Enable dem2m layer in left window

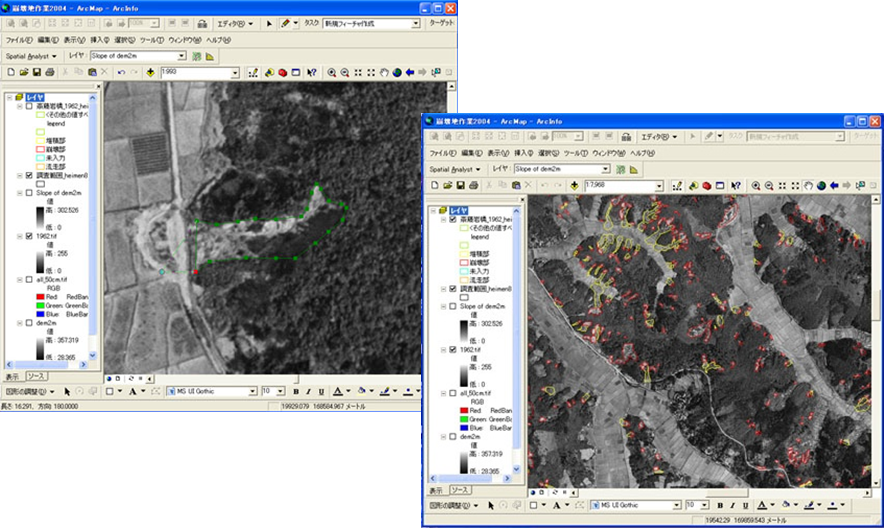pos(29,323)
